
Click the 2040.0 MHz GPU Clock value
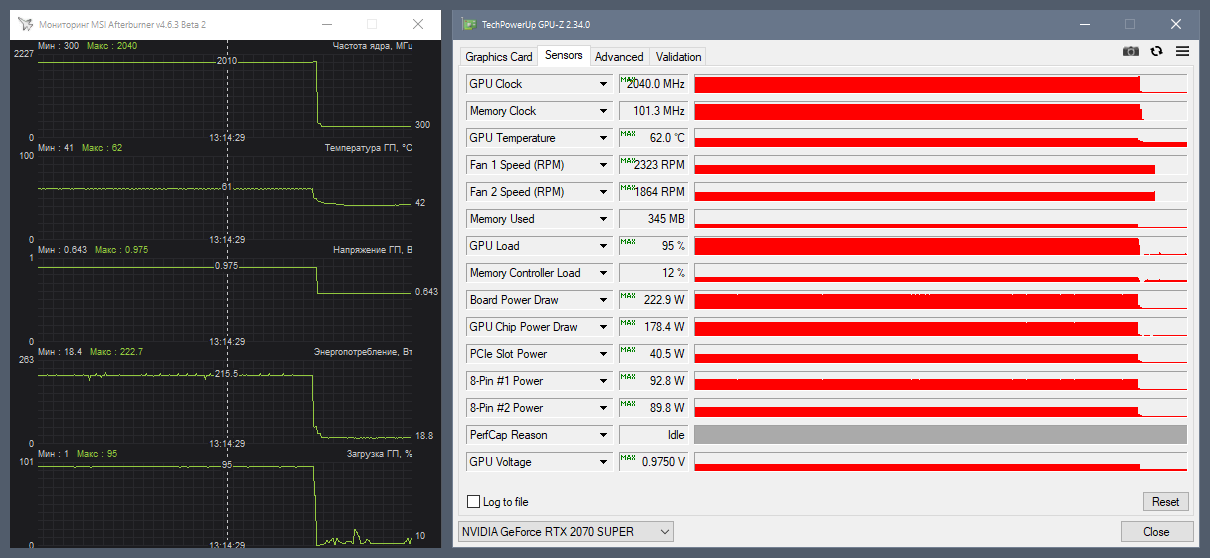(654, 84)
